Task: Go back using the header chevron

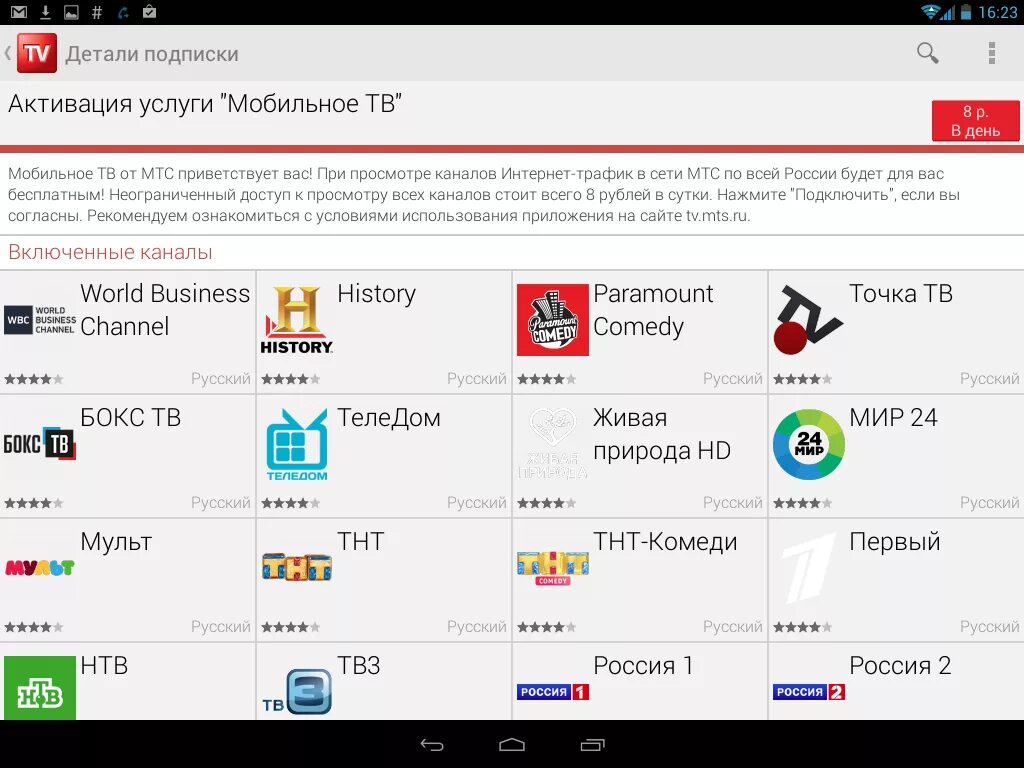Action: tap(8, 53)
